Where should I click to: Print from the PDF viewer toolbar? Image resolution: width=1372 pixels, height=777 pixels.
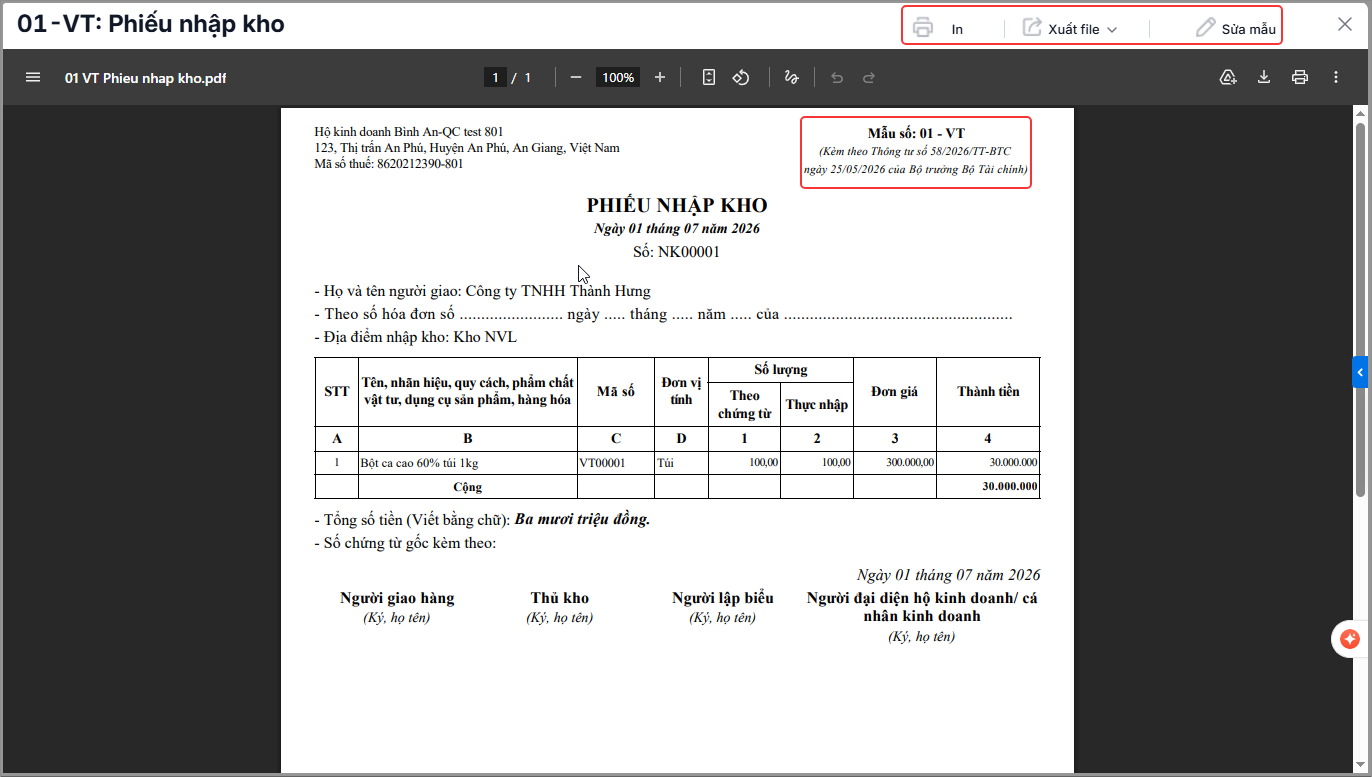click(x=1300, y=77)
